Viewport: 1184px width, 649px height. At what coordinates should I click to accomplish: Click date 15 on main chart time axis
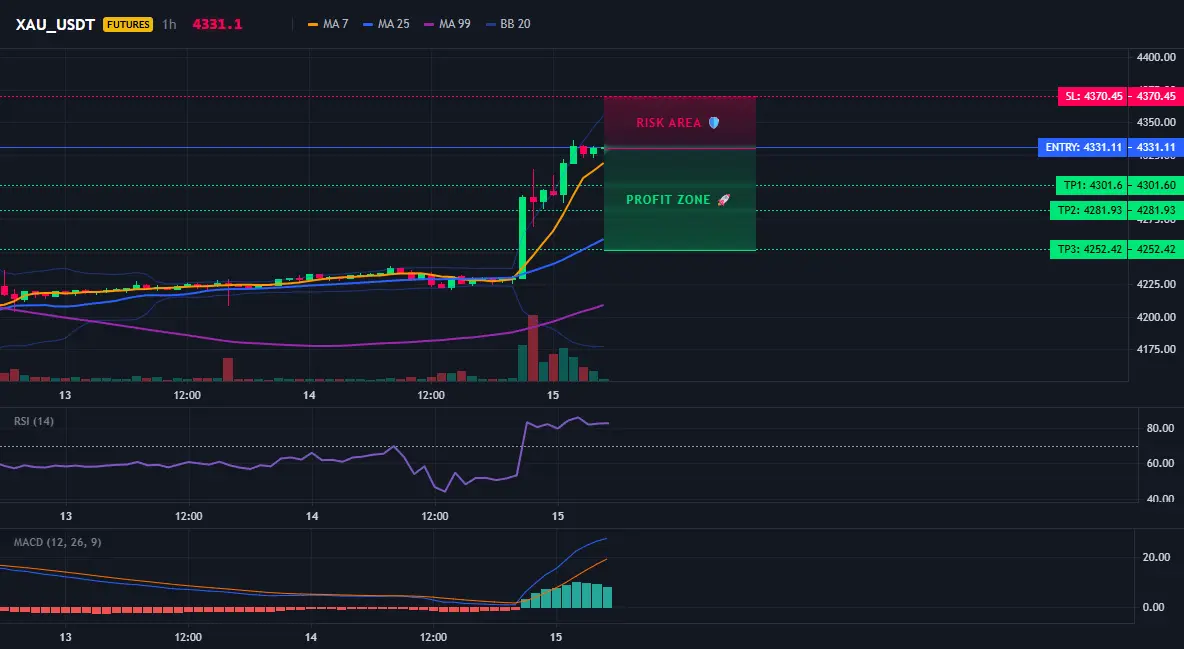pyautogui.click(x=553, y=395)
